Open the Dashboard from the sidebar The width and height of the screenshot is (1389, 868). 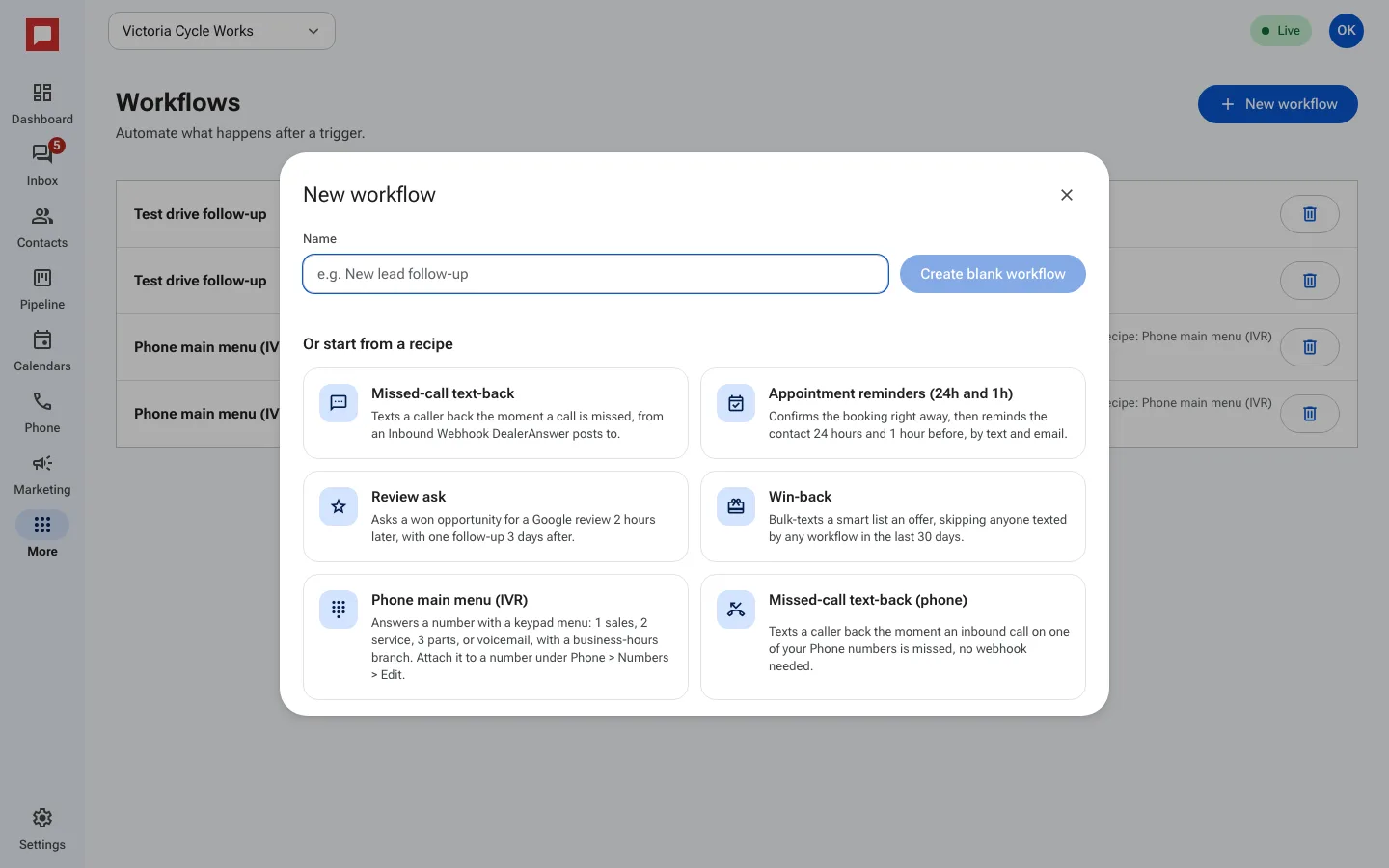click(x=42, y=104)
